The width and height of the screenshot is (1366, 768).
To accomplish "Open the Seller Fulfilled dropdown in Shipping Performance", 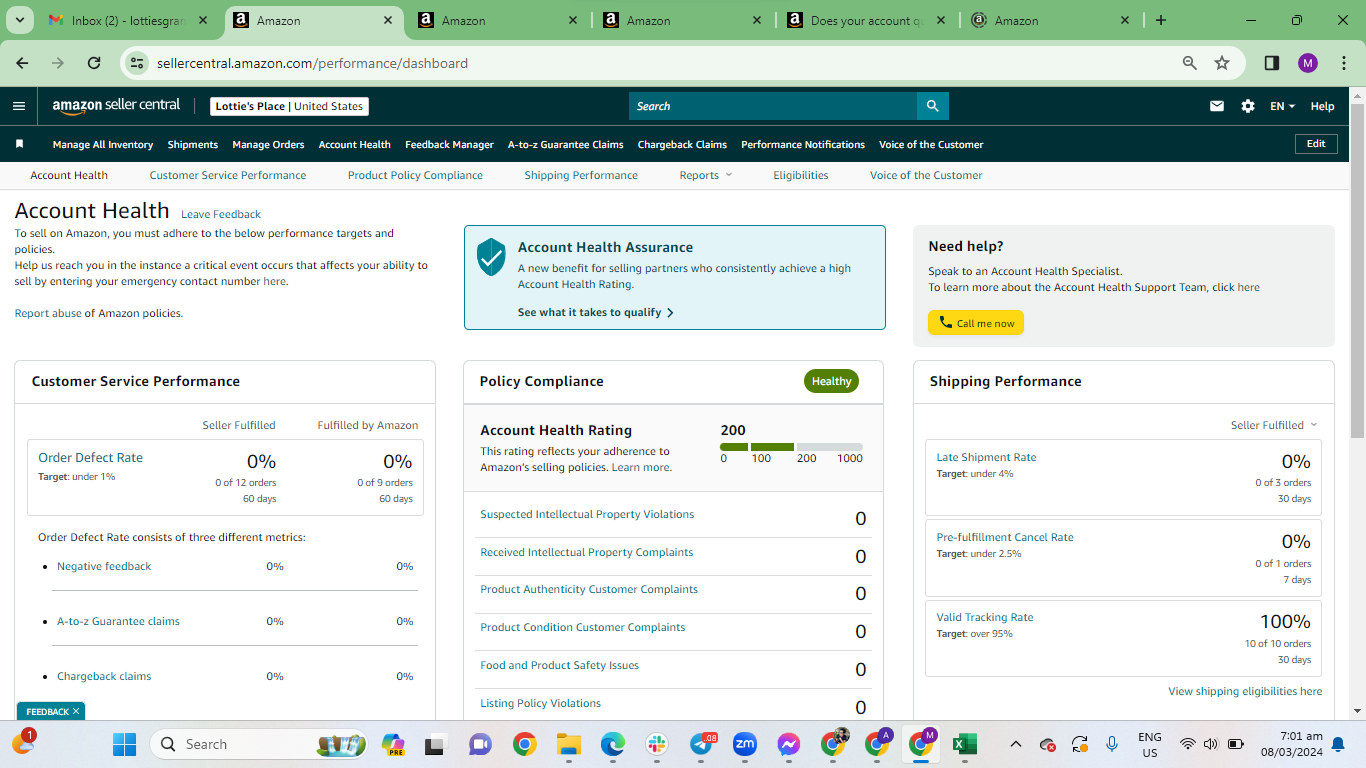I will click(x=1274, y=425).
